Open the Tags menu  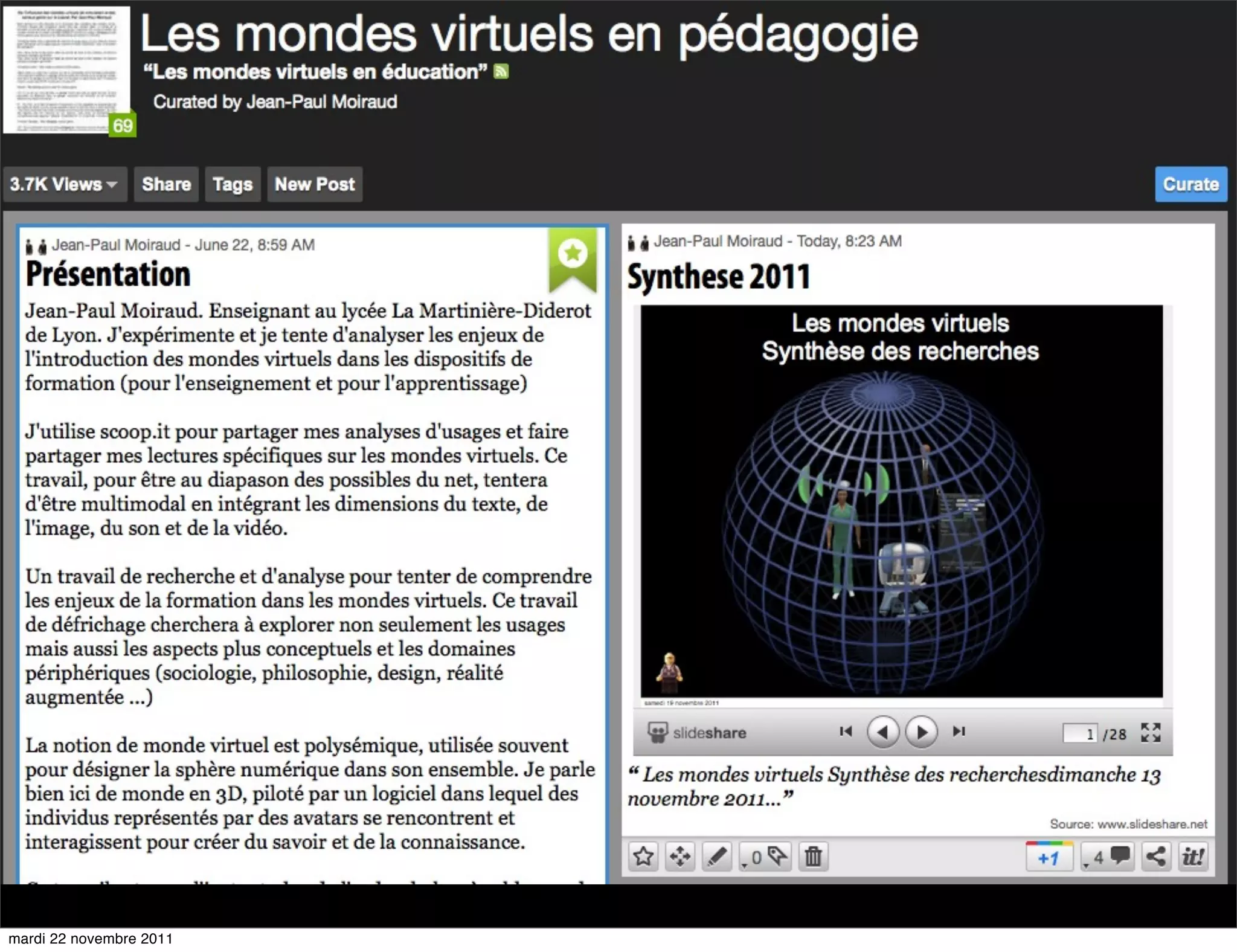(233, 184)
